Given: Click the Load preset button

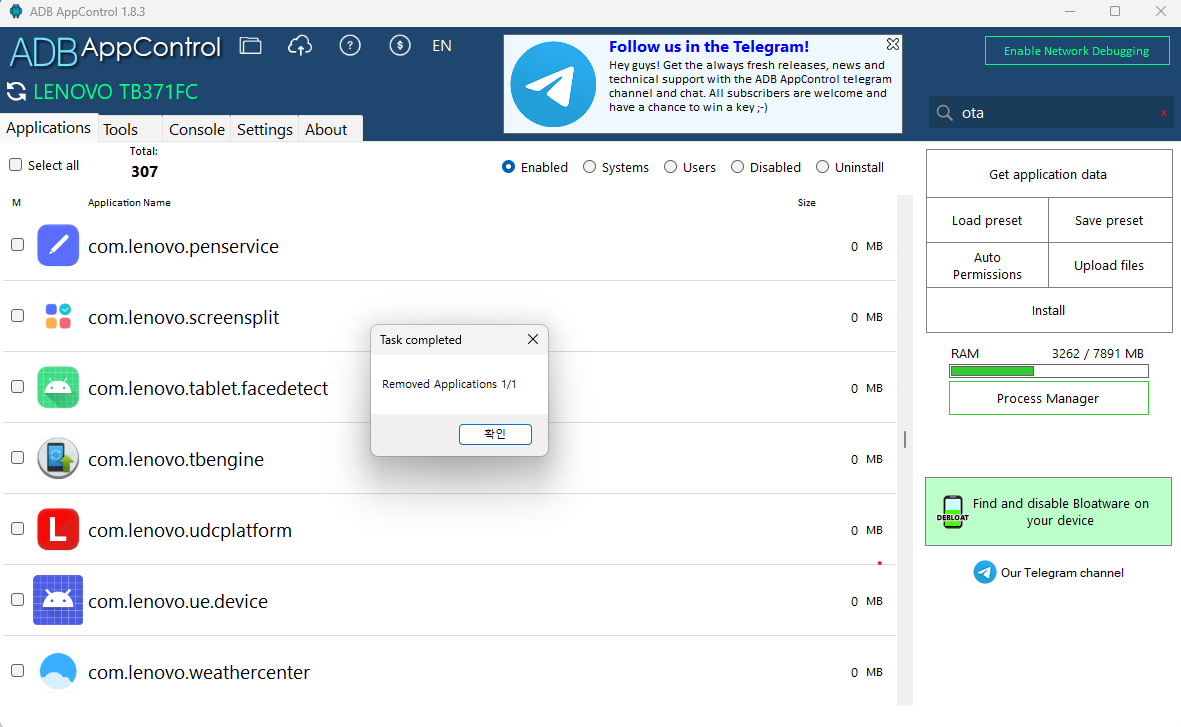Looking at the screenshot, I should click(x=987, y=220).
